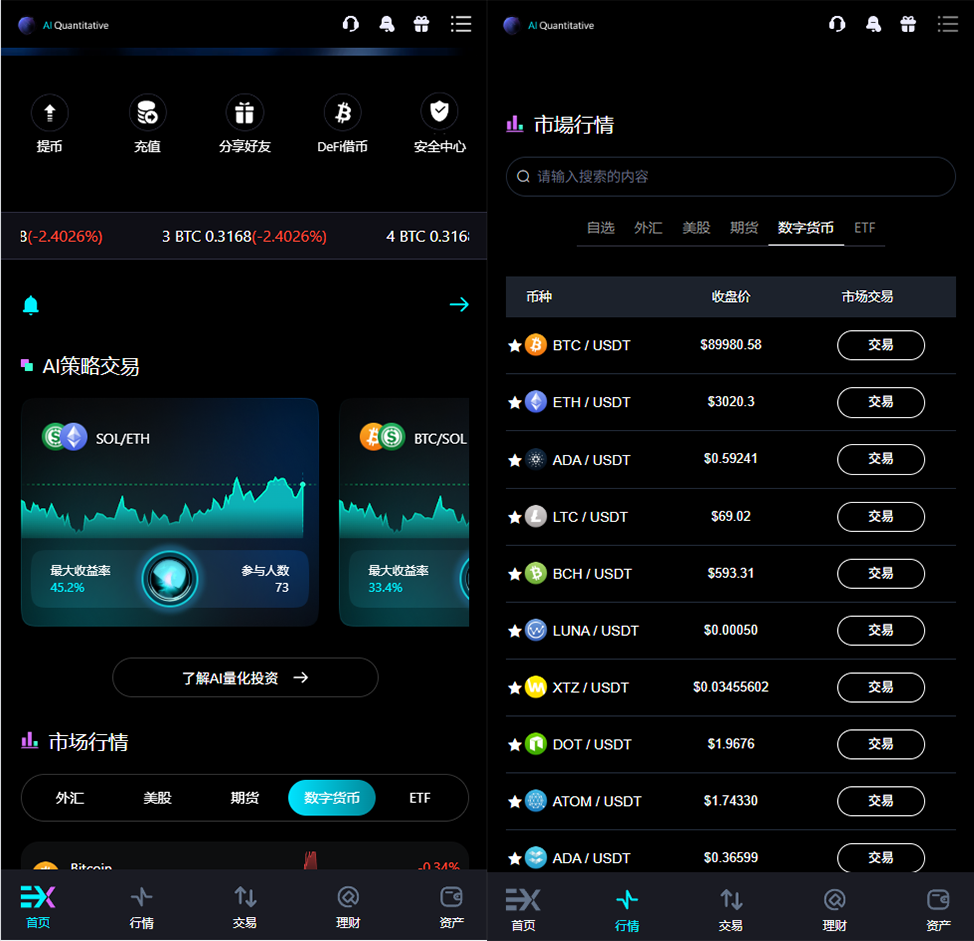The height and width of the screenshot is (941, 974).
Task: Switch to the 自选 tab
Action: point(601,228)
